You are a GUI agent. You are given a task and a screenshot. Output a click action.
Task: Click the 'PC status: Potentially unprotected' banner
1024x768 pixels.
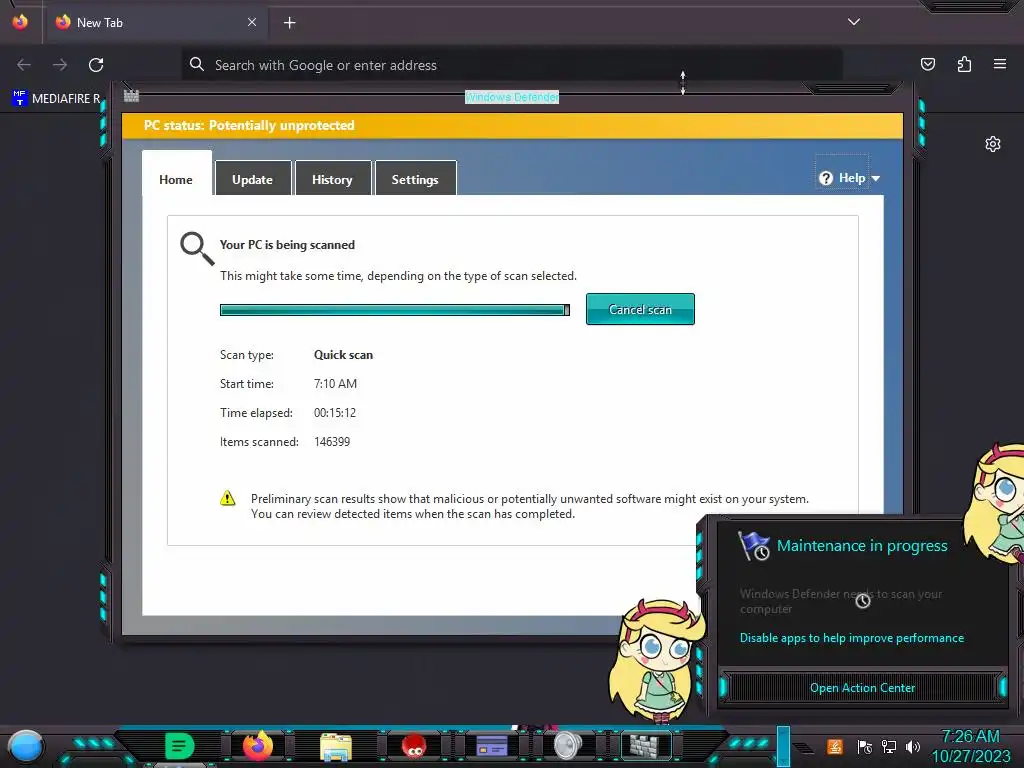click(x=513, y=125)
